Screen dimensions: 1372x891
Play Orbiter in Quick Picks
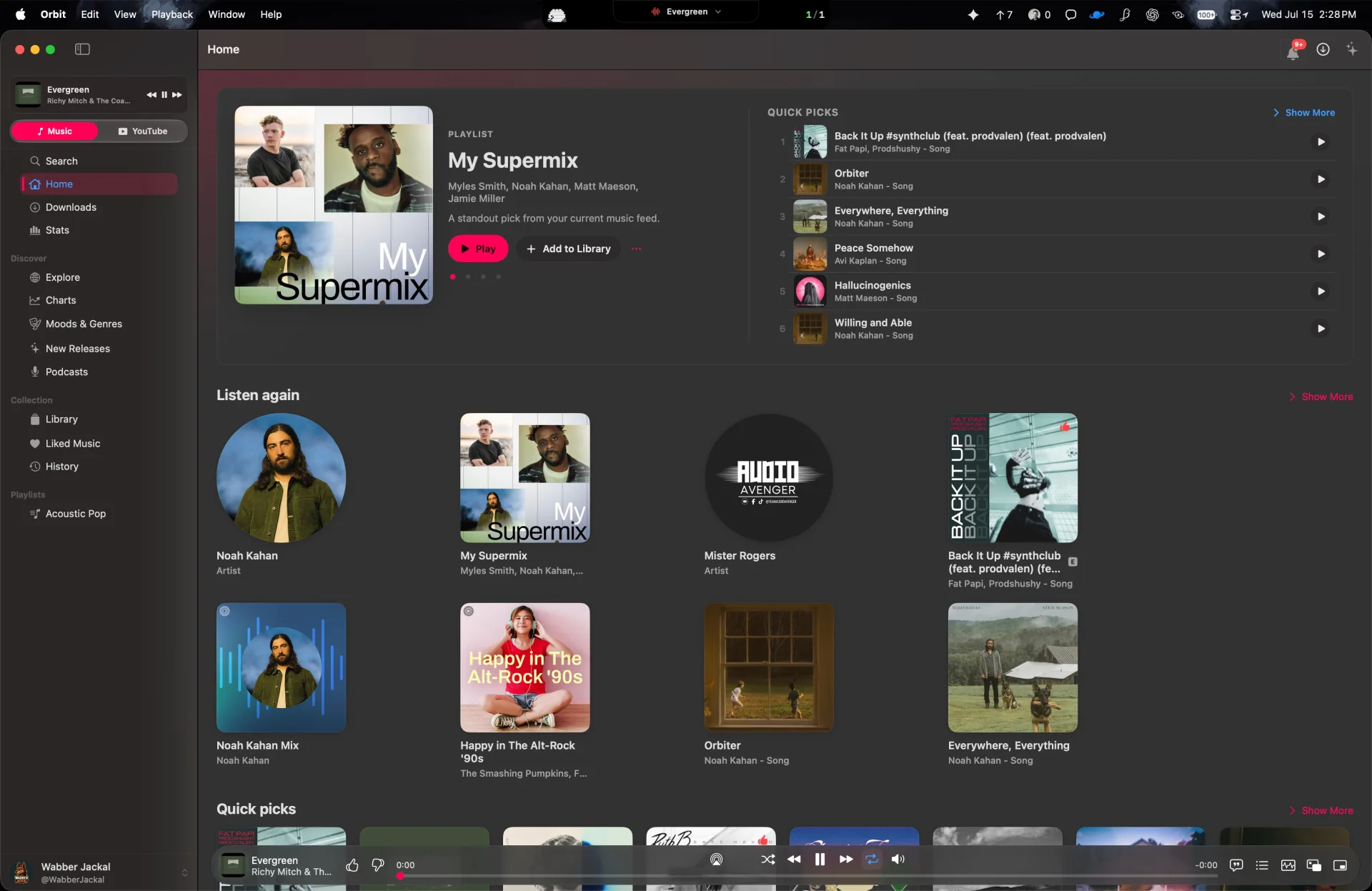tap(1321, 179)
